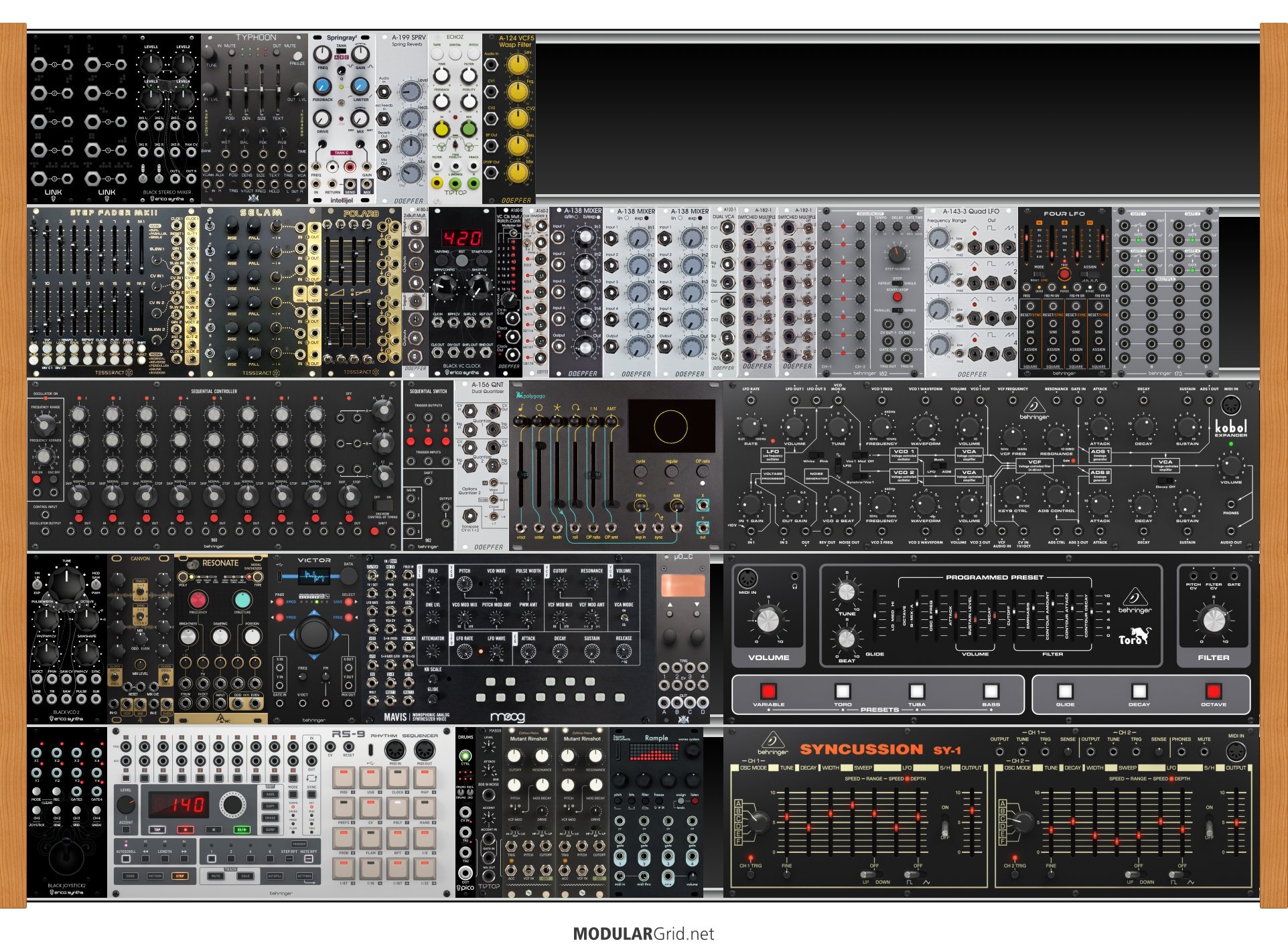
Task: Select SONG mode on RS-9
Action: 130,876
